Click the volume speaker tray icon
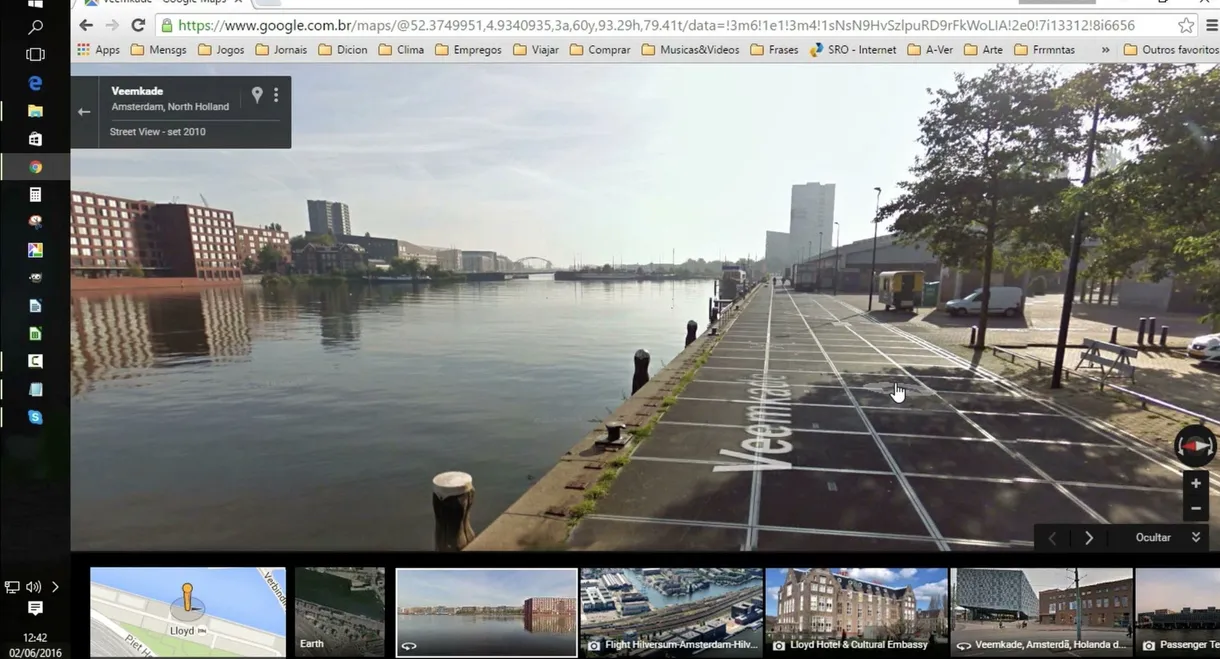 click(x=34, y=587)
